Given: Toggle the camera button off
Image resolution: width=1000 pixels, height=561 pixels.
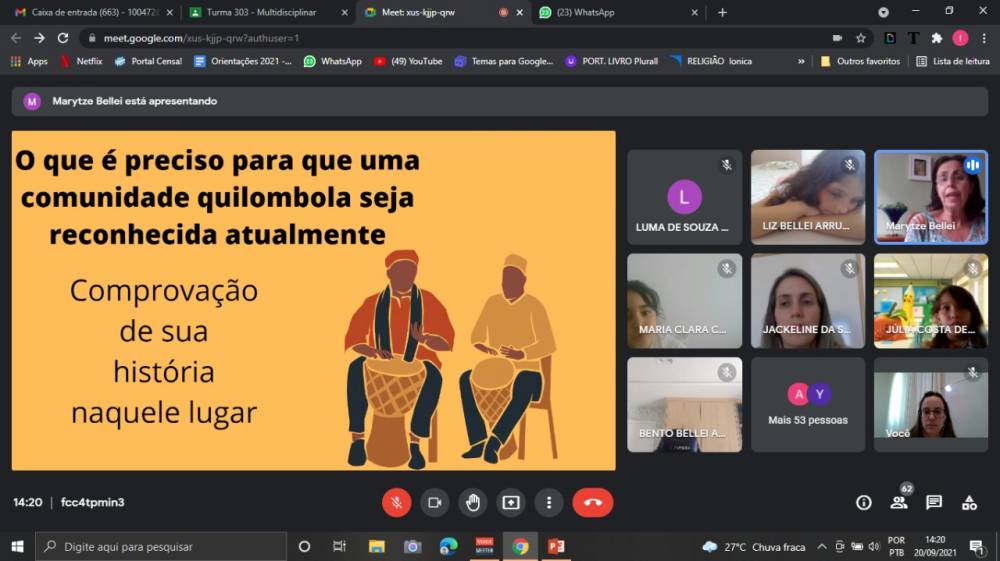Looking at the screenshot, I should pos(434,502).
